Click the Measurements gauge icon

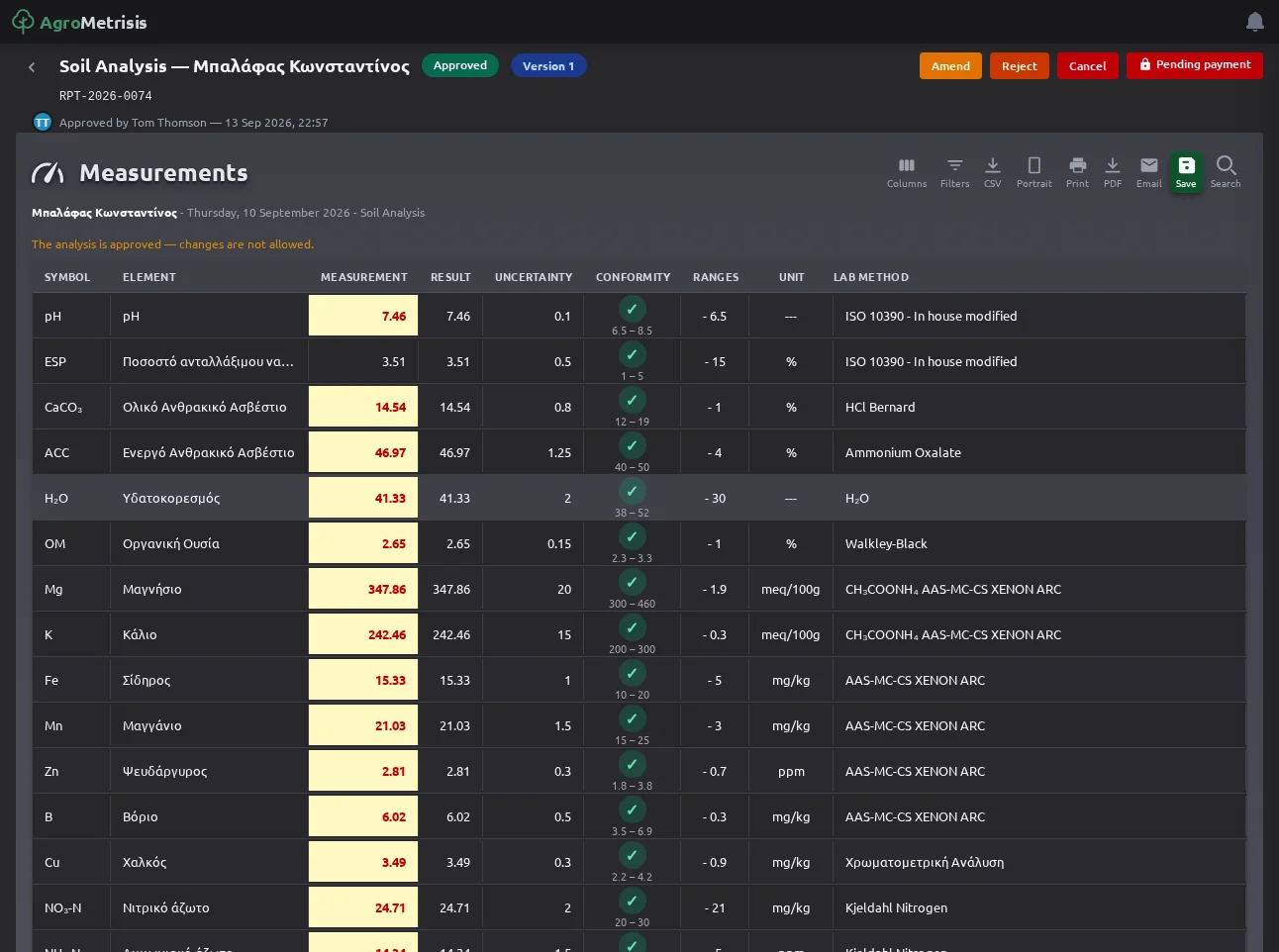48,173
